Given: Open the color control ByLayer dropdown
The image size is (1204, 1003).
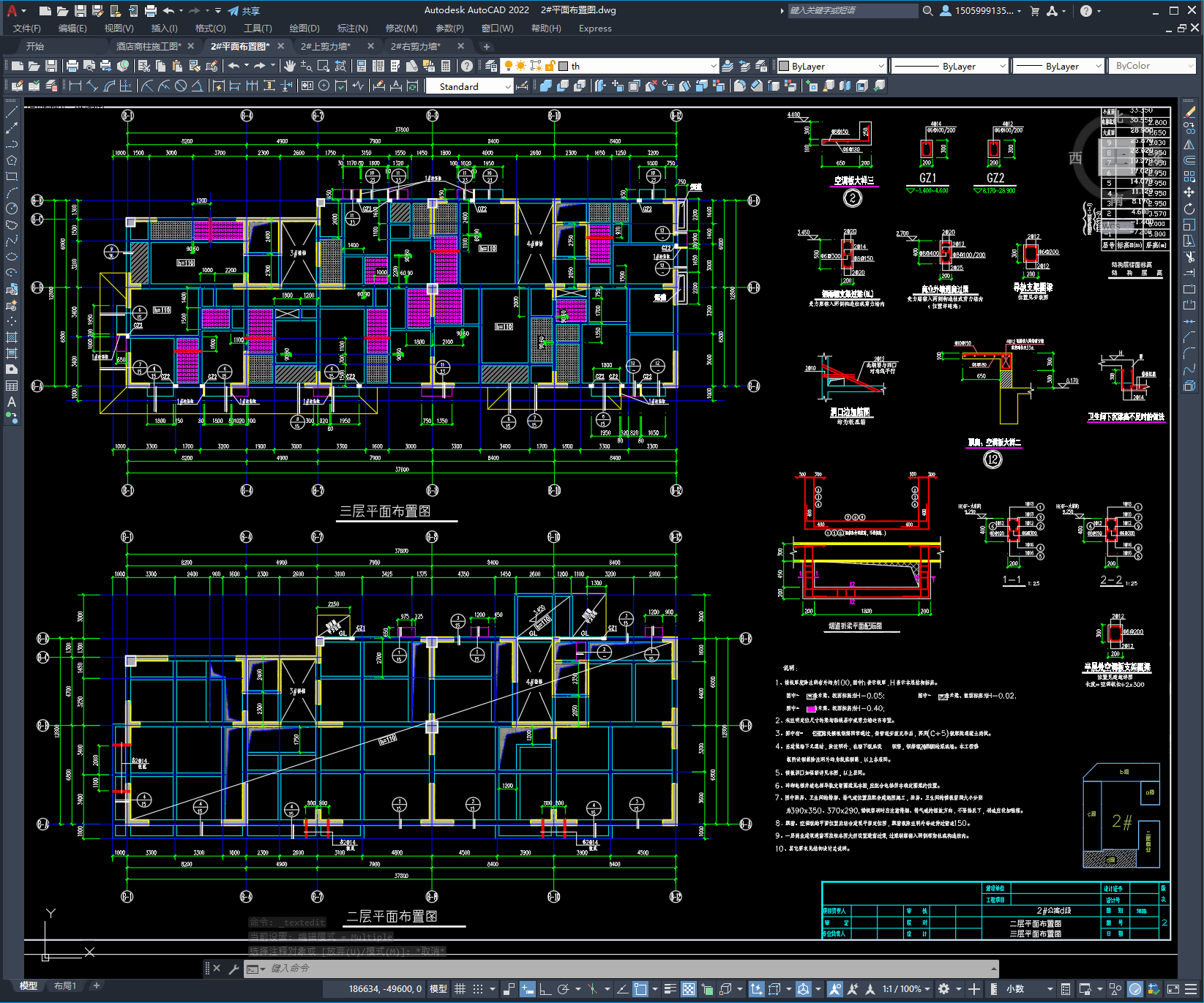Looking at the screenshot, I should click(831, 66).
